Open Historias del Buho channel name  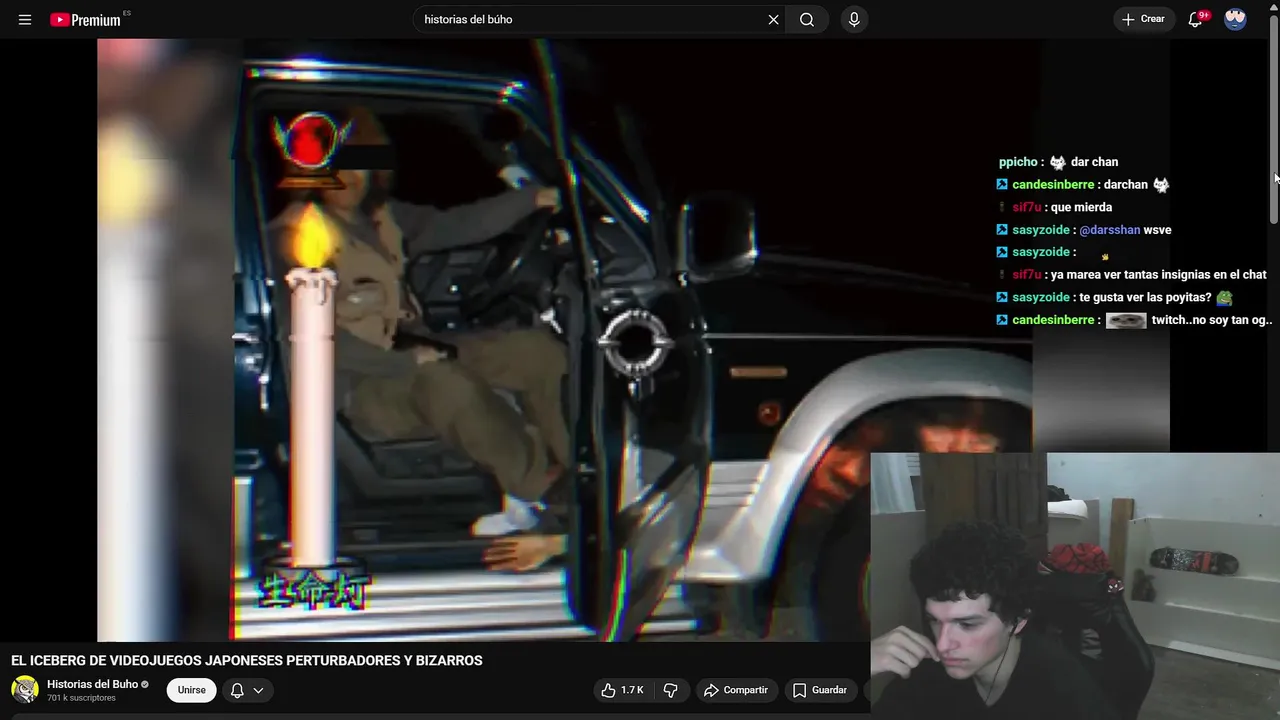pos(92,684)
